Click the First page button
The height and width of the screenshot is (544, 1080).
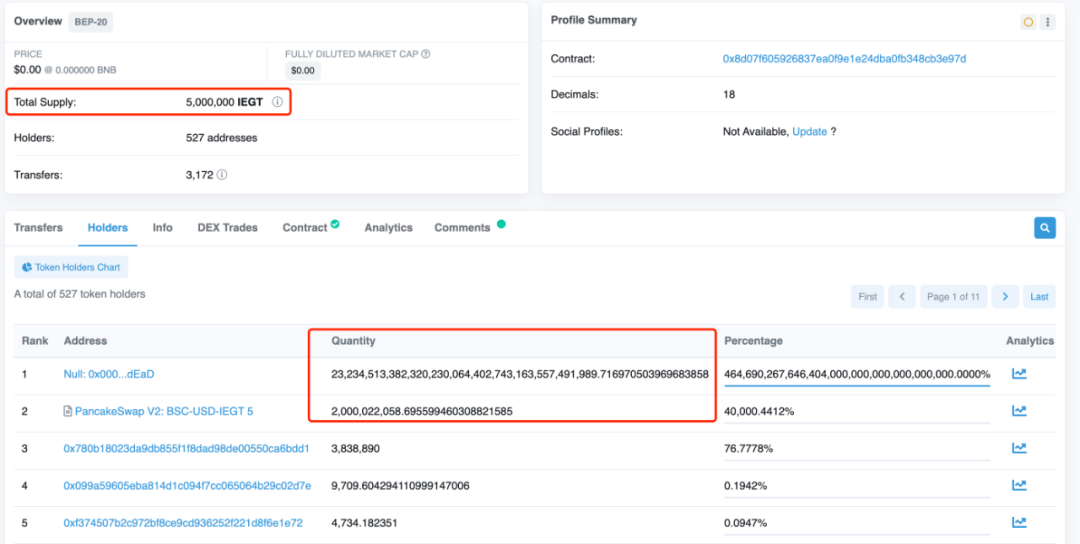pos(868,297)
